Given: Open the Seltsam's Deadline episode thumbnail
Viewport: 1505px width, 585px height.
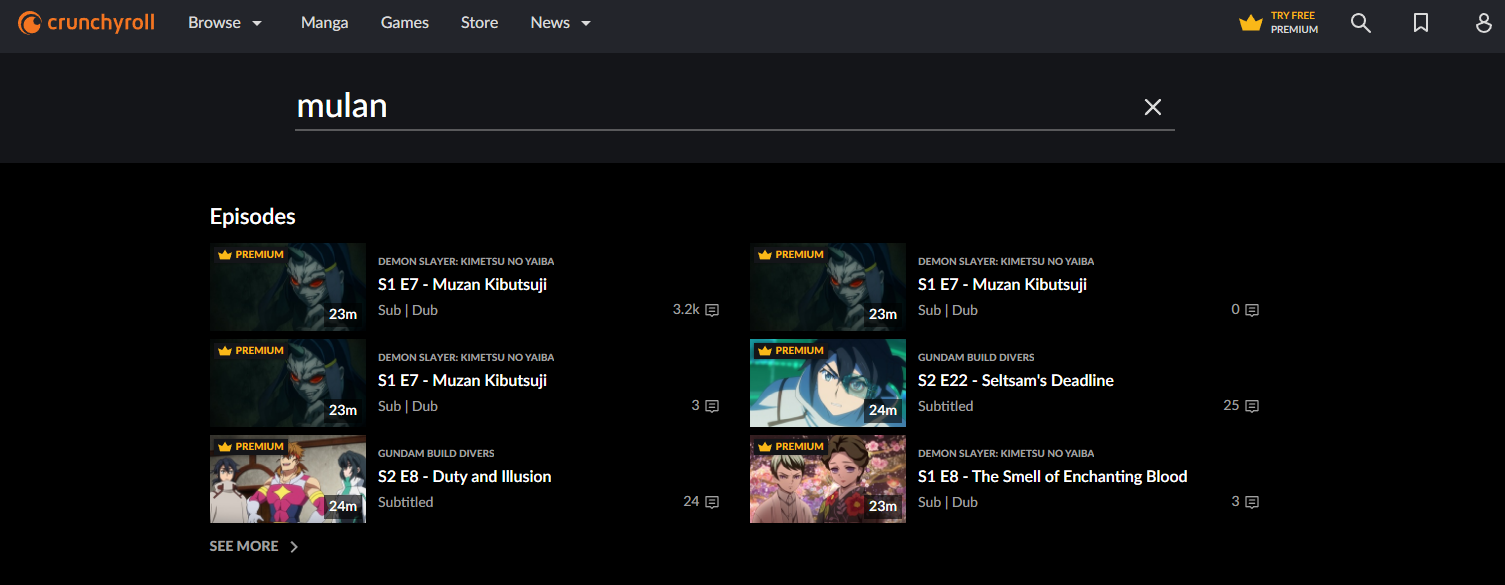Looking at the screenshot, I should [x=828, y=383].
